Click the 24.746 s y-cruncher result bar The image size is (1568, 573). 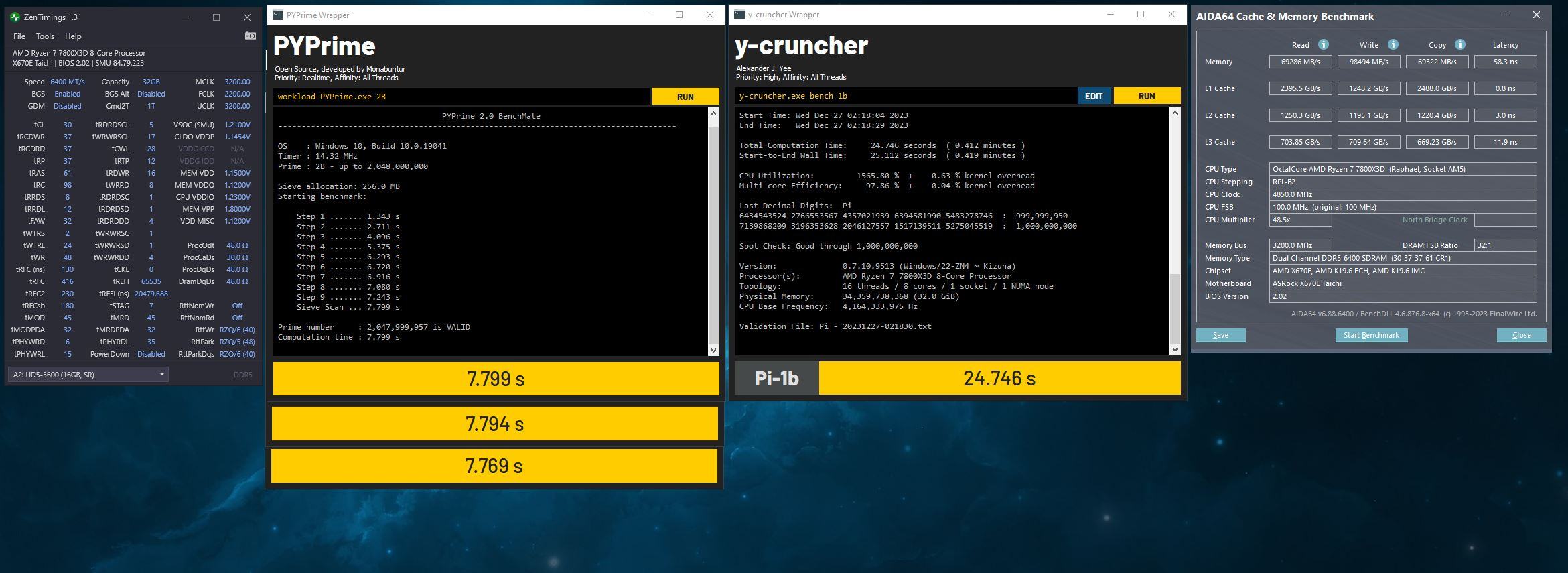[999, 378]
